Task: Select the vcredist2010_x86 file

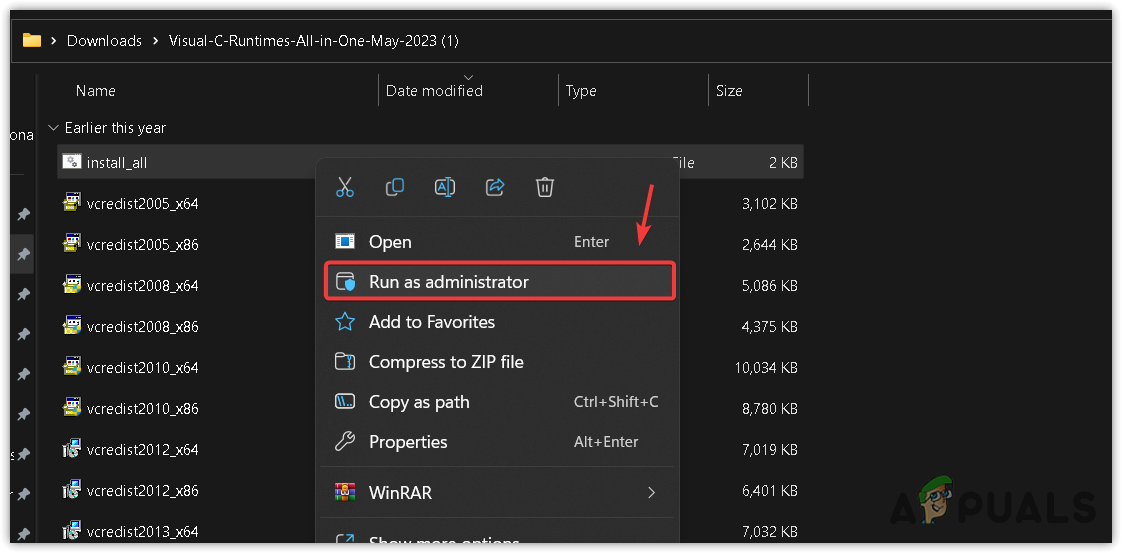Action: (143, 409)
